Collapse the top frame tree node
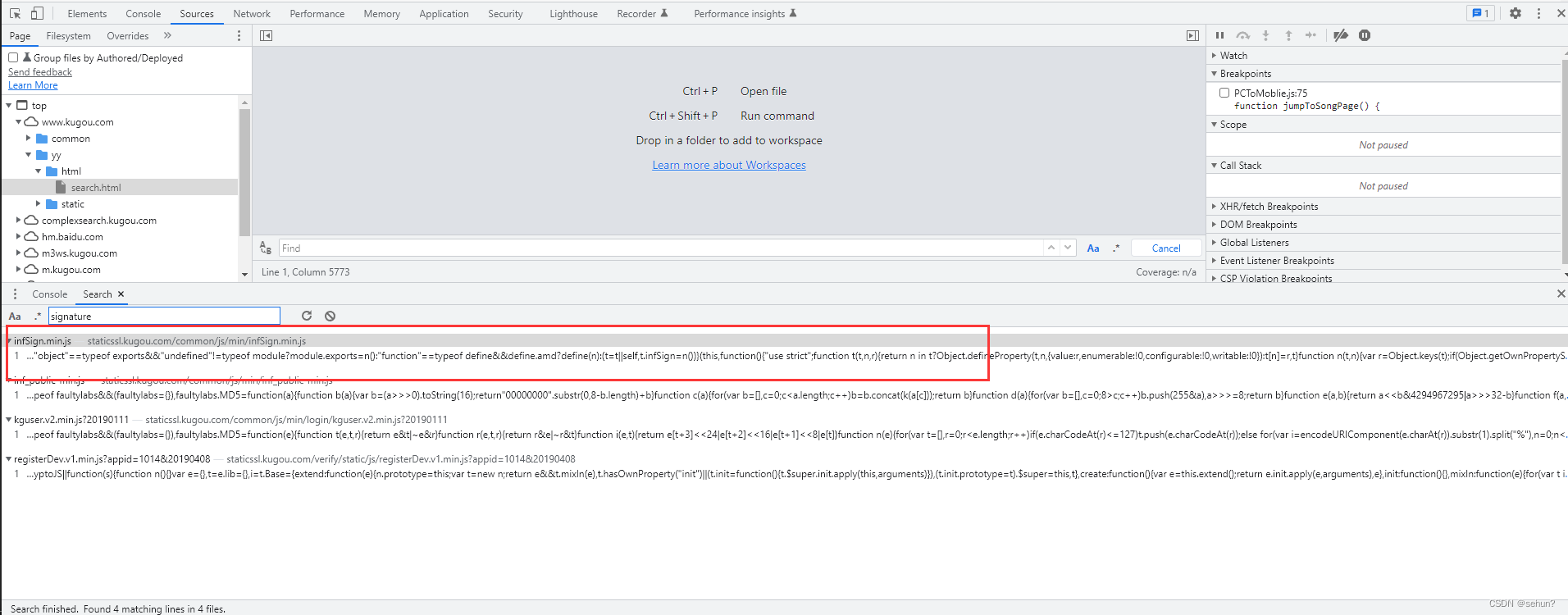This screenshot has height=615, width=1568. tap(9, 105)
